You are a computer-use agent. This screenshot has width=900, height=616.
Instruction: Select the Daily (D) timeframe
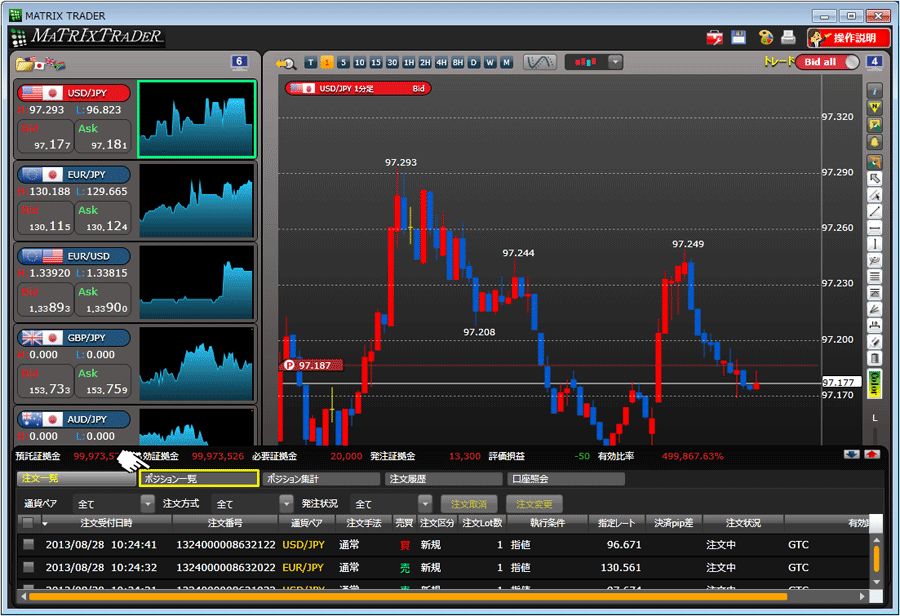pyautogui.click(x=474, y=63)
